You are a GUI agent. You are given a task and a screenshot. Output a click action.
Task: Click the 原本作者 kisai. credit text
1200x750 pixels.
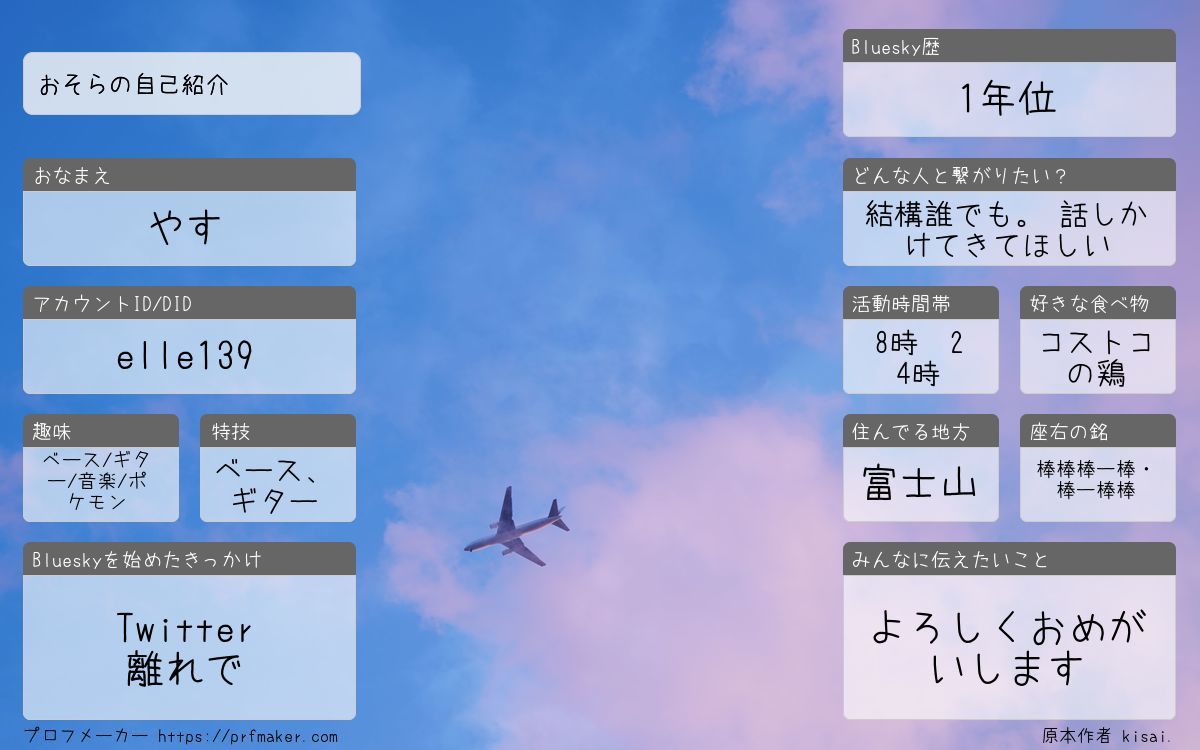pyautogui.click(x=1106, y=736)
